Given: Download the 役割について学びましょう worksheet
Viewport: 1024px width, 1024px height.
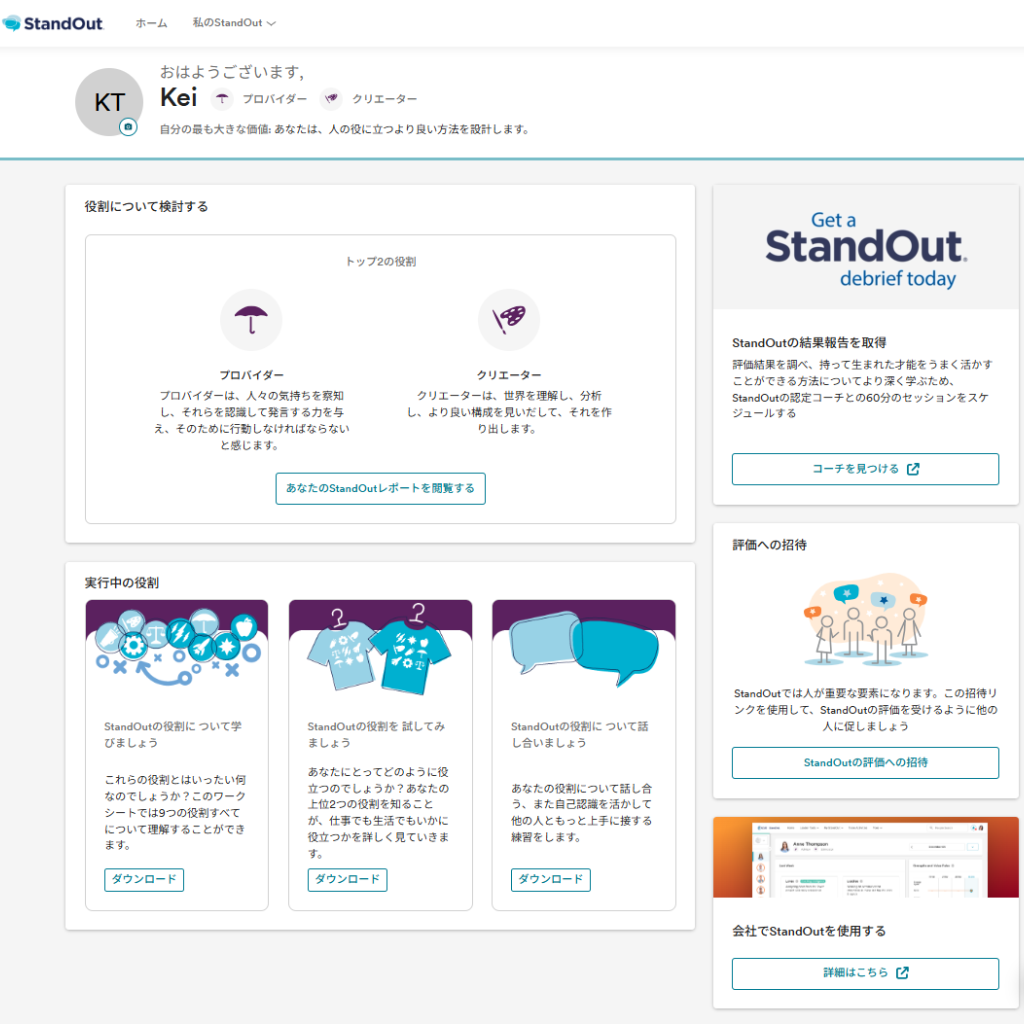Looking at the screenshot, I should 144,880.
